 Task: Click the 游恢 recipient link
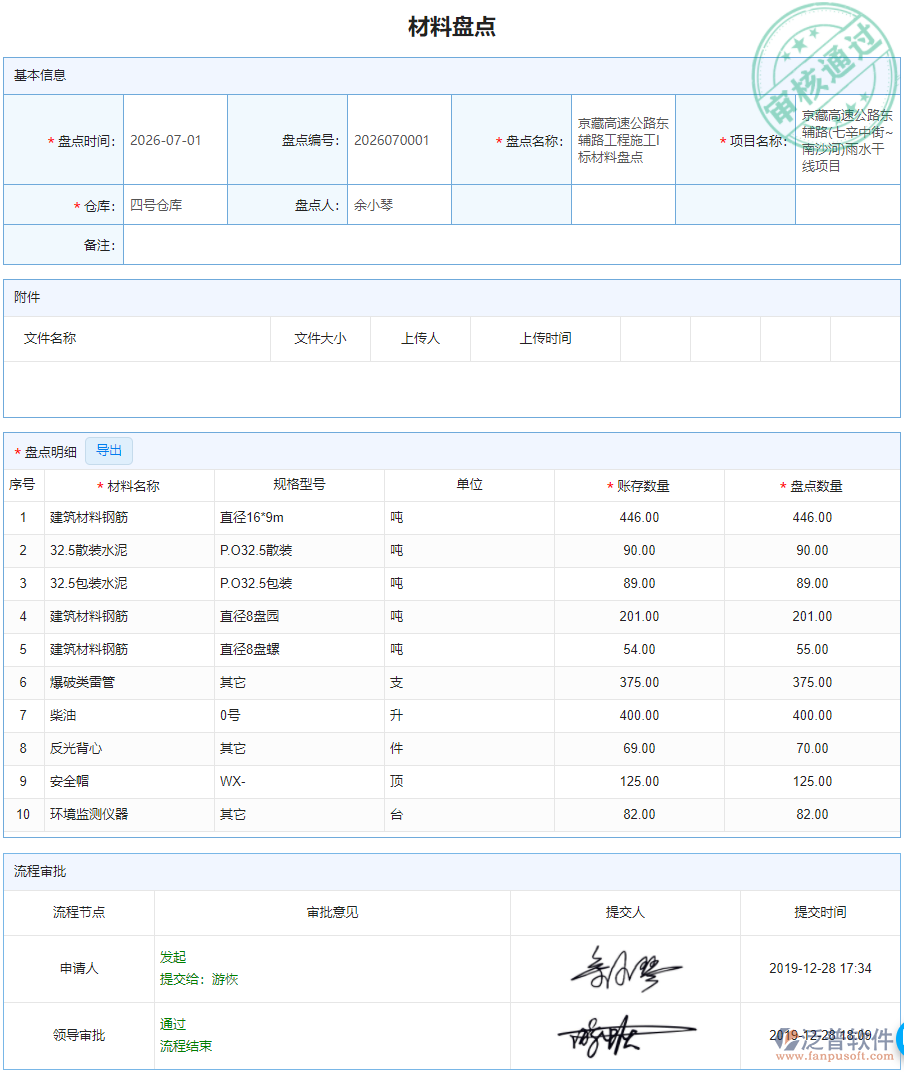click(x=225, y=979)
